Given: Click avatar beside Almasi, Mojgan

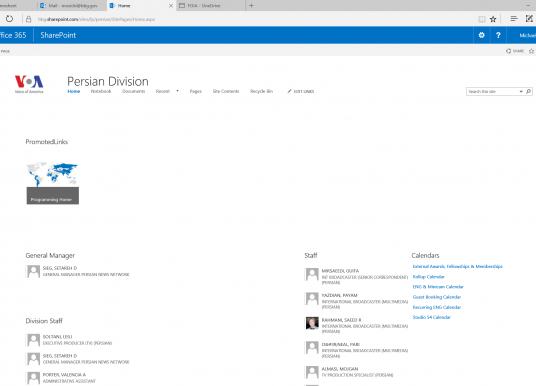Looking at the screenshot, I should click(312, 372).
